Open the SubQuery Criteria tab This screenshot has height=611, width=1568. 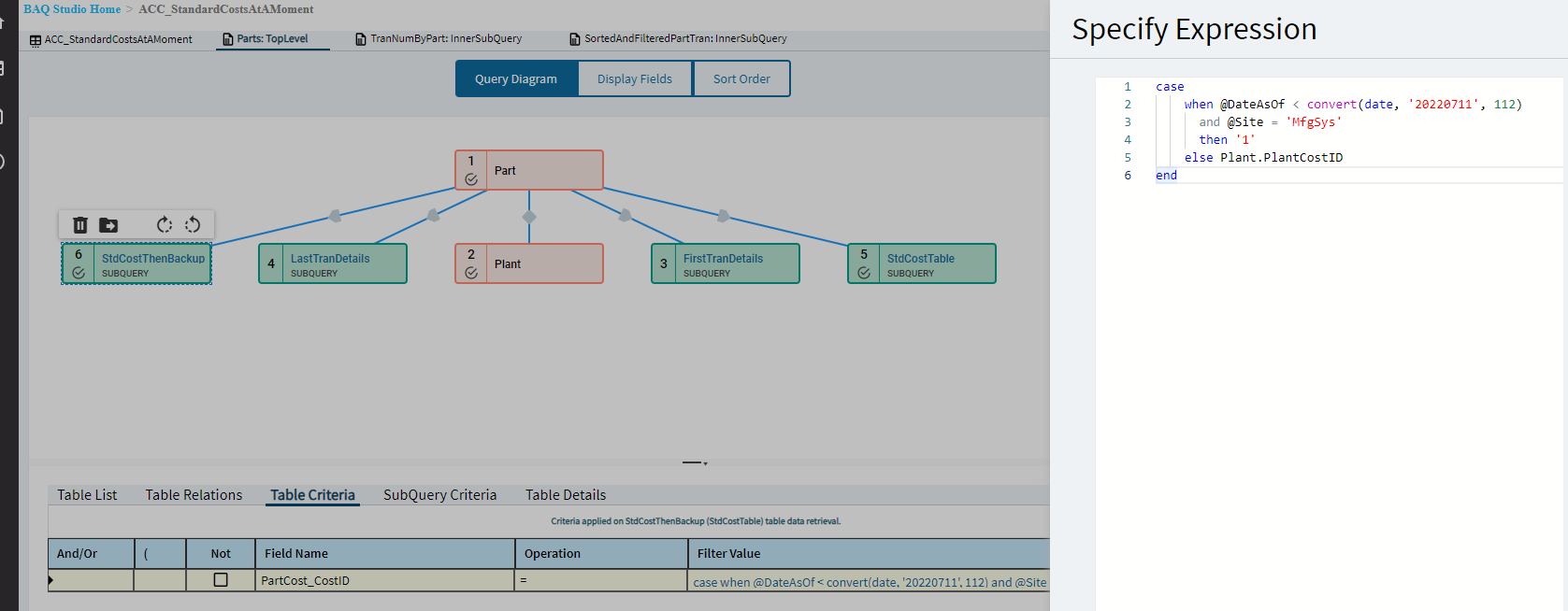(x=439, y=495)
